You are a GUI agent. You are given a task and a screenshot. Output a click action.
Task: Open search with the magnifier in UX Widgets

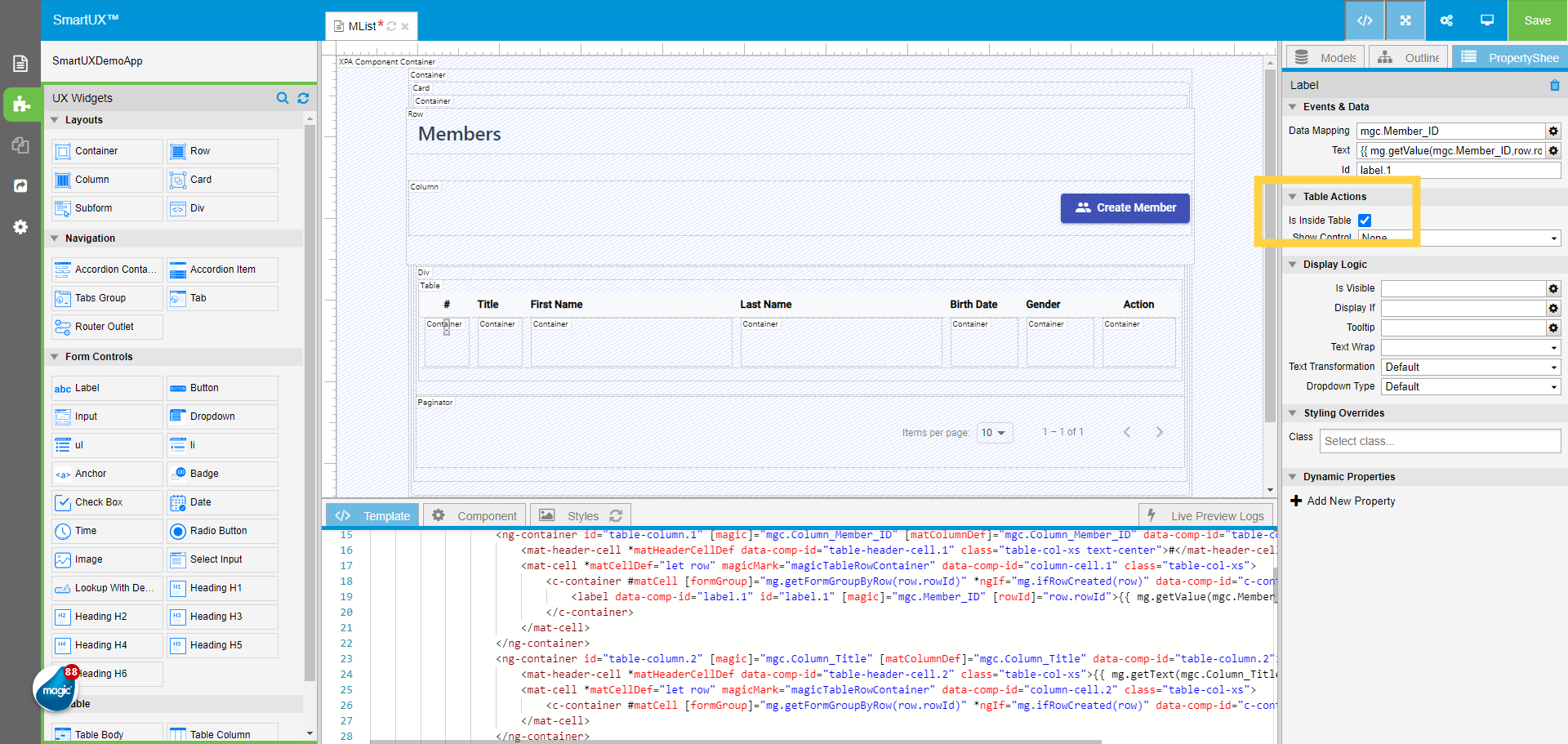(283, 98)
